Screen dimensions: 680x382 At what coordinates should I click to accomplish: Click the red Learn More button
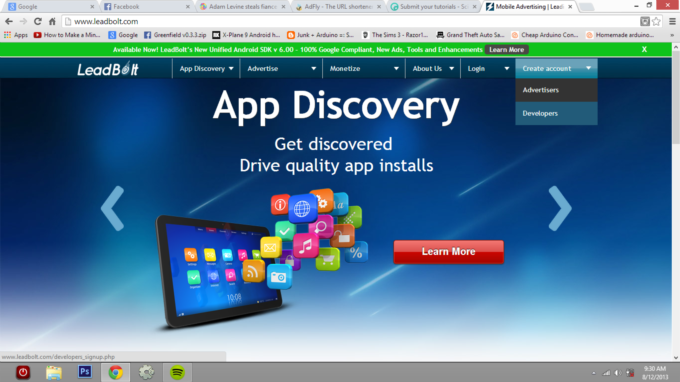tap(448, 251)
